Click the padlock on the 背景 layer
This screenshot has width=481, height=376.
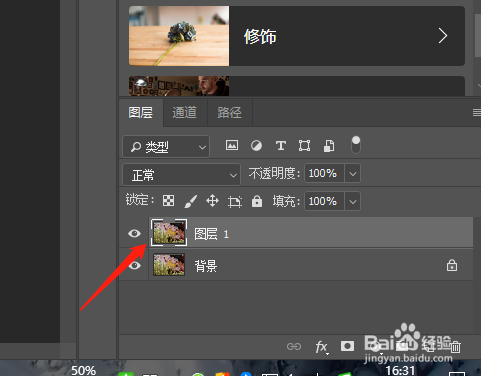(452, 265)
